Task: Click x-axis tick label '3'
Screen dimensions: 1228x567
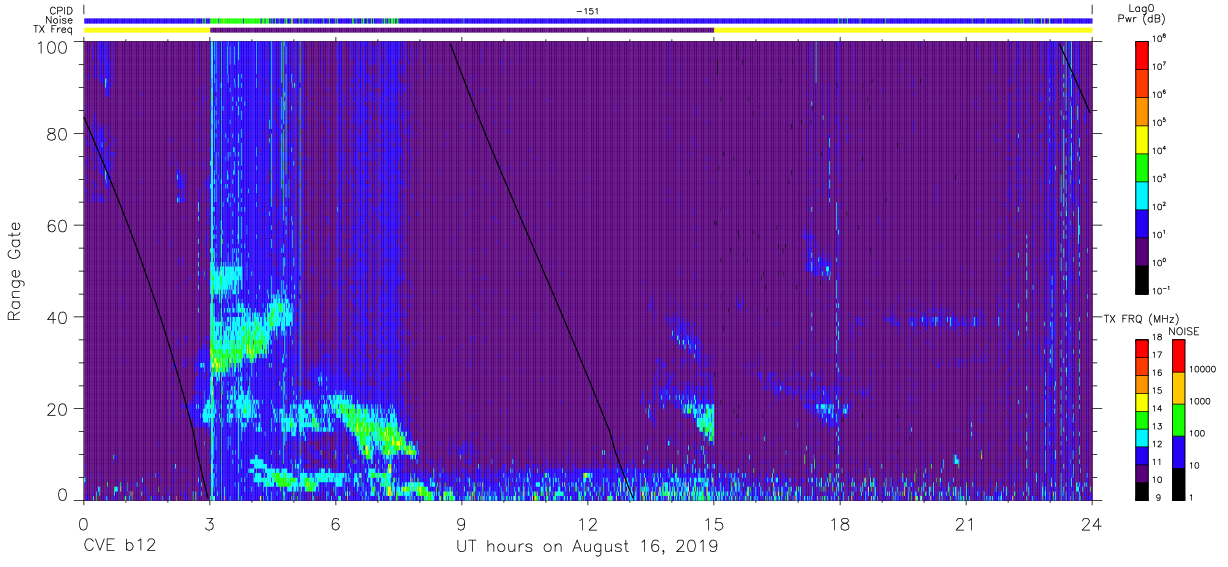Action: tap(209, 524)
